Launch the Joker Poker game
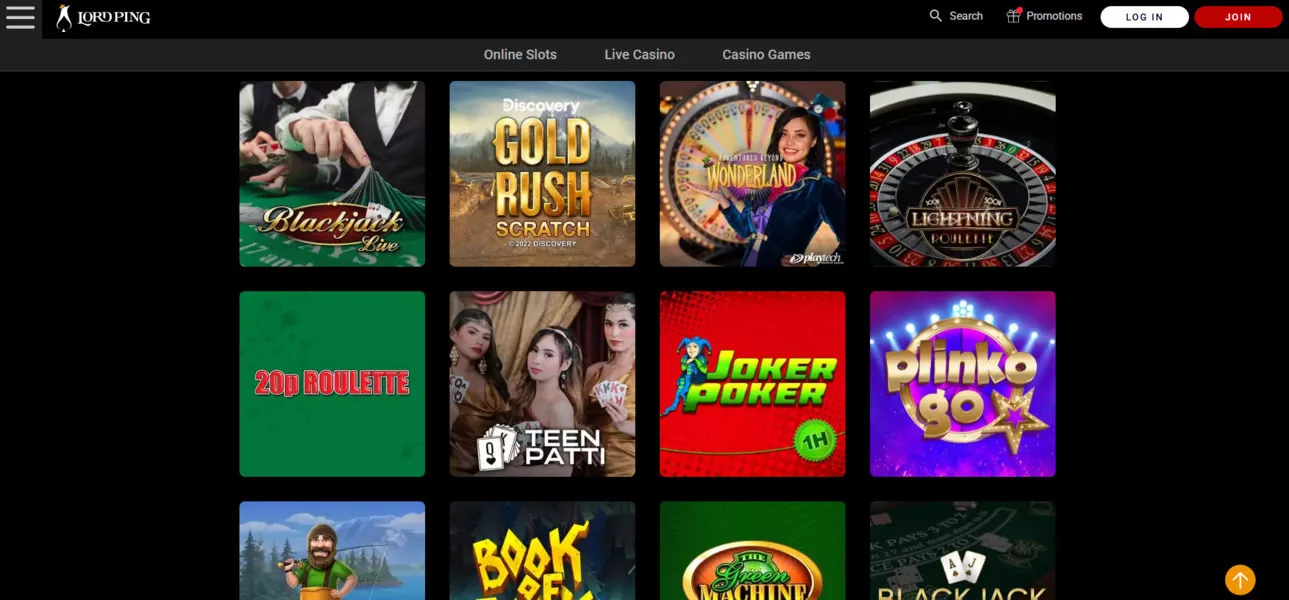This screenshot has height=600, width=1289. 752,384
